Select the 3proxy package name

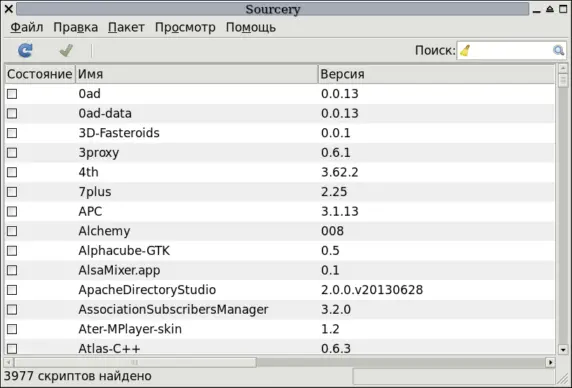tap(99, 153)
